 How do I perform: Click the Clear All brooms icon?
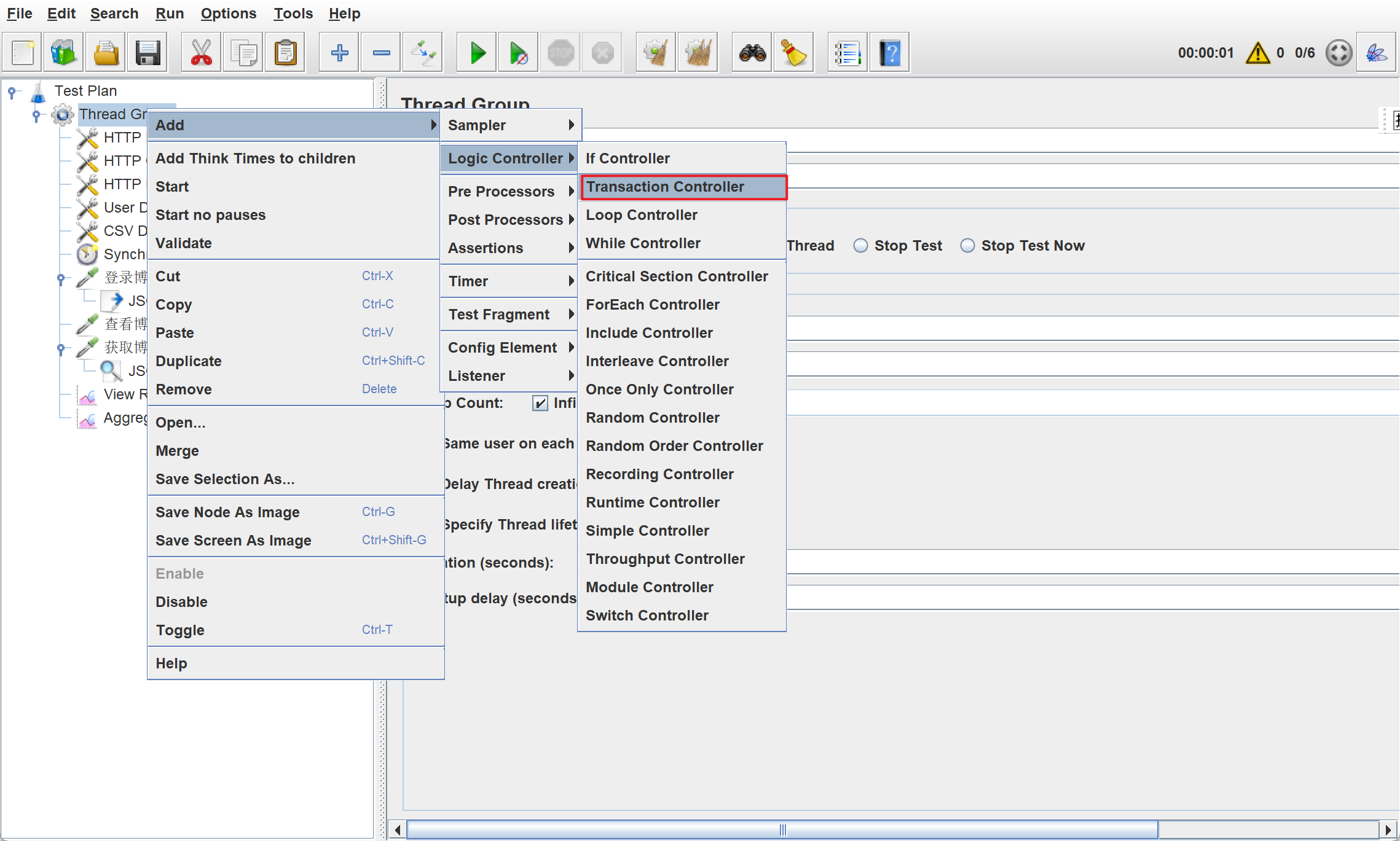pyautogui.click(x=698, y=53)
